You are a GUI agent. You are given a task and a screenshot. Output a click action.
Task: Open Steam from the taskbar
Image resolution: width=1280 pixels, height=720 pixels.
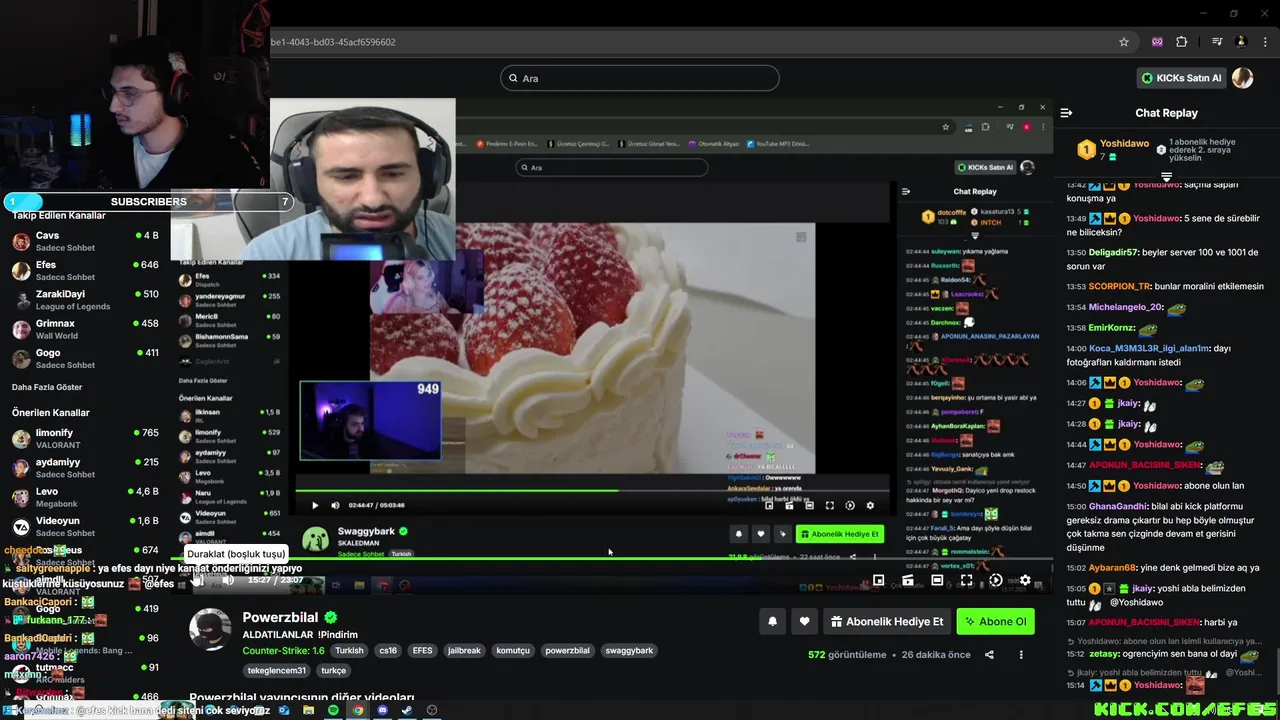coord(406,710)
